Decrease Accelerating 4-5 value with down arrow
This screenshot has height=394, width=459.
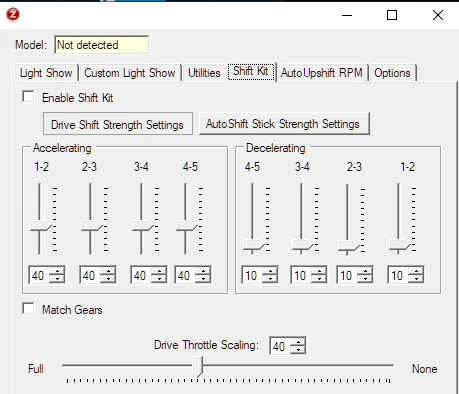coord(203,279)
